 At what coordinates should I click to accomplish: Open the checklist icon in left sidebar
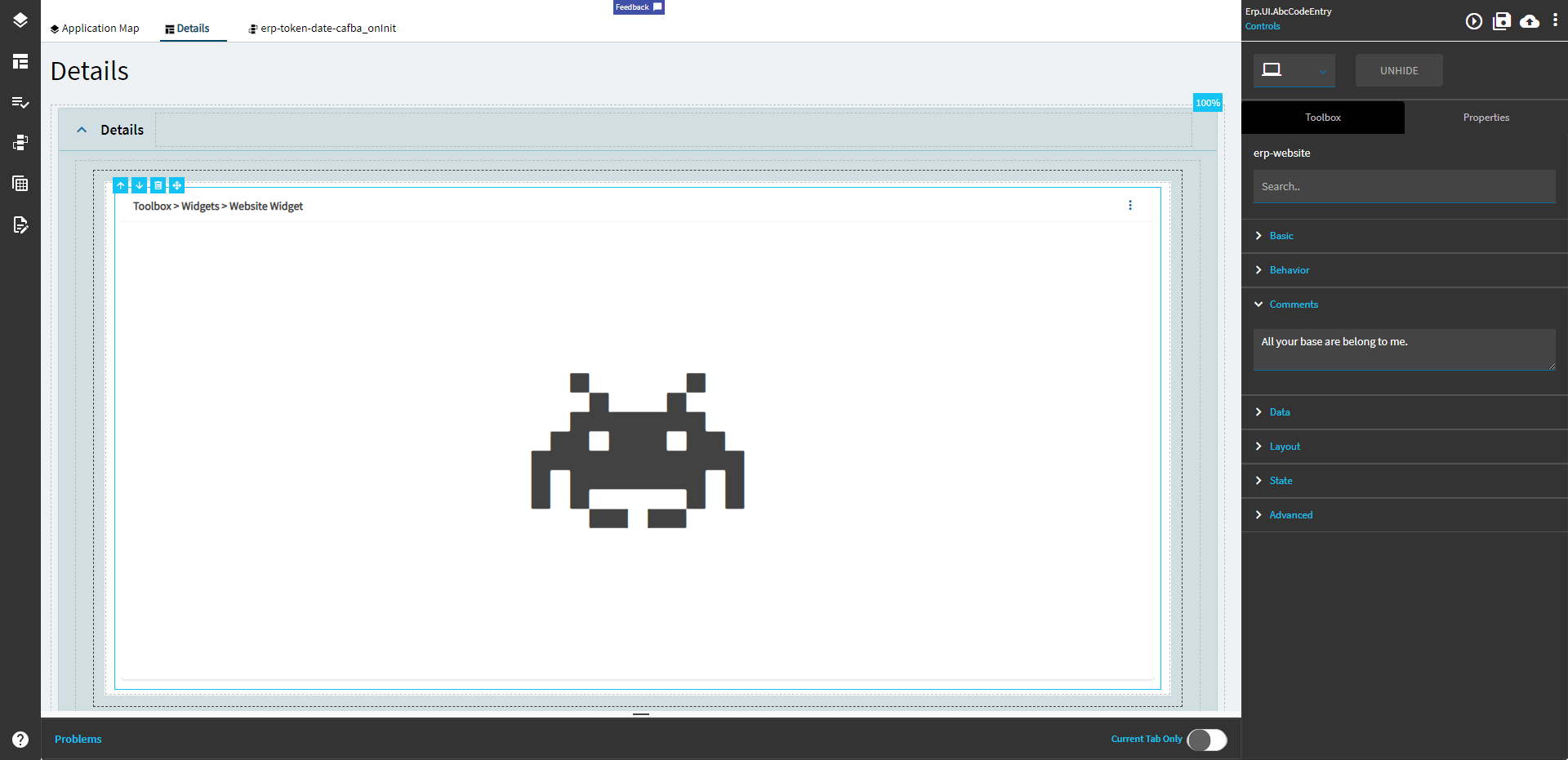[x=20, y=102]
